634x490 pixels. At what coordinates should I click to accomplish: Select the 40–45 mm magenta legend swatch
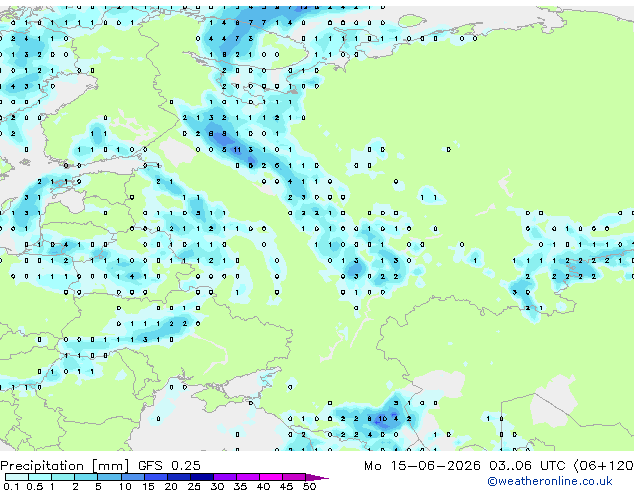coord(270,477)
